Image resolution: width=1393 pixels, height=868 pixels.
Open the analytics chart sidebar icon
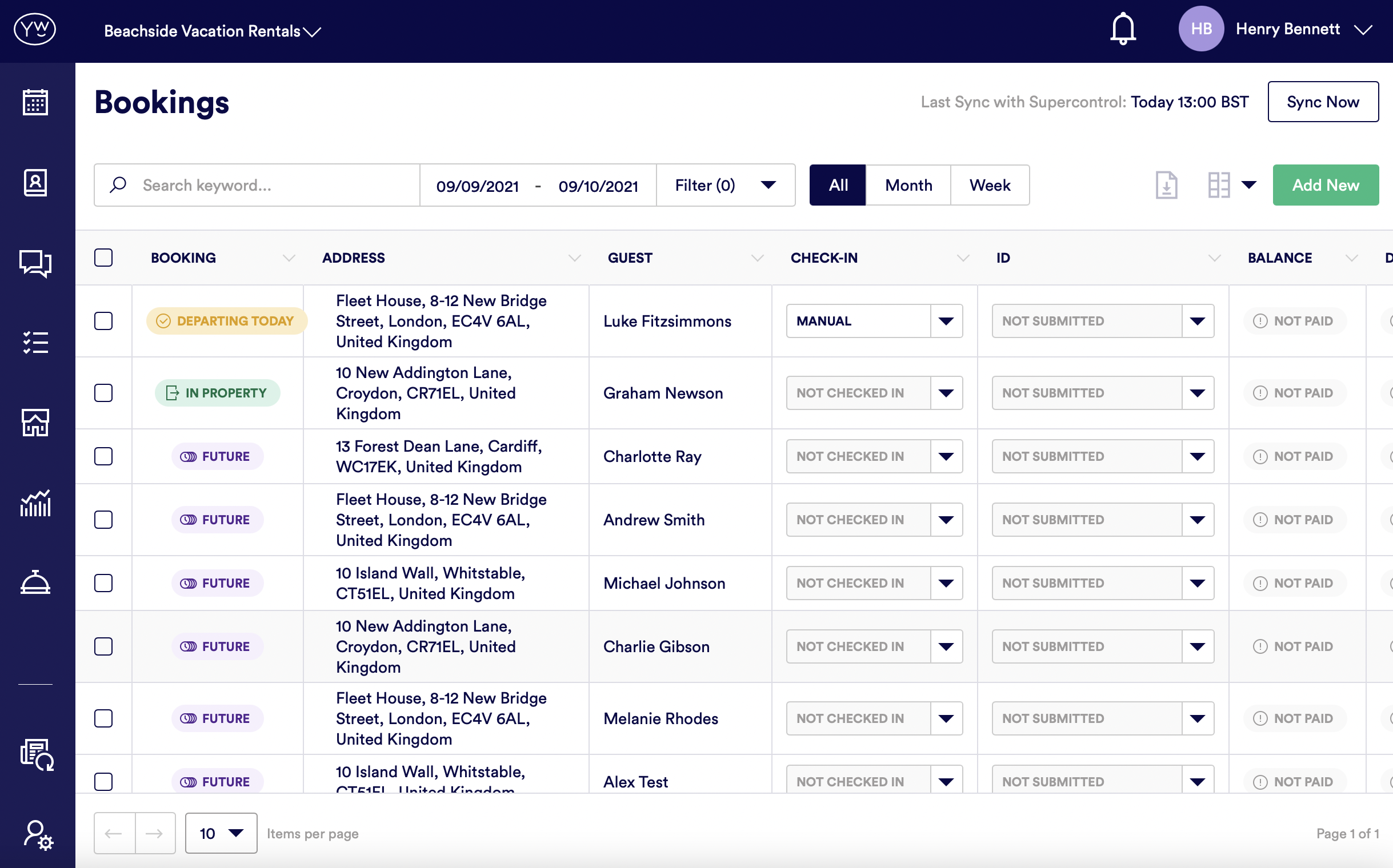coord(35,504)
